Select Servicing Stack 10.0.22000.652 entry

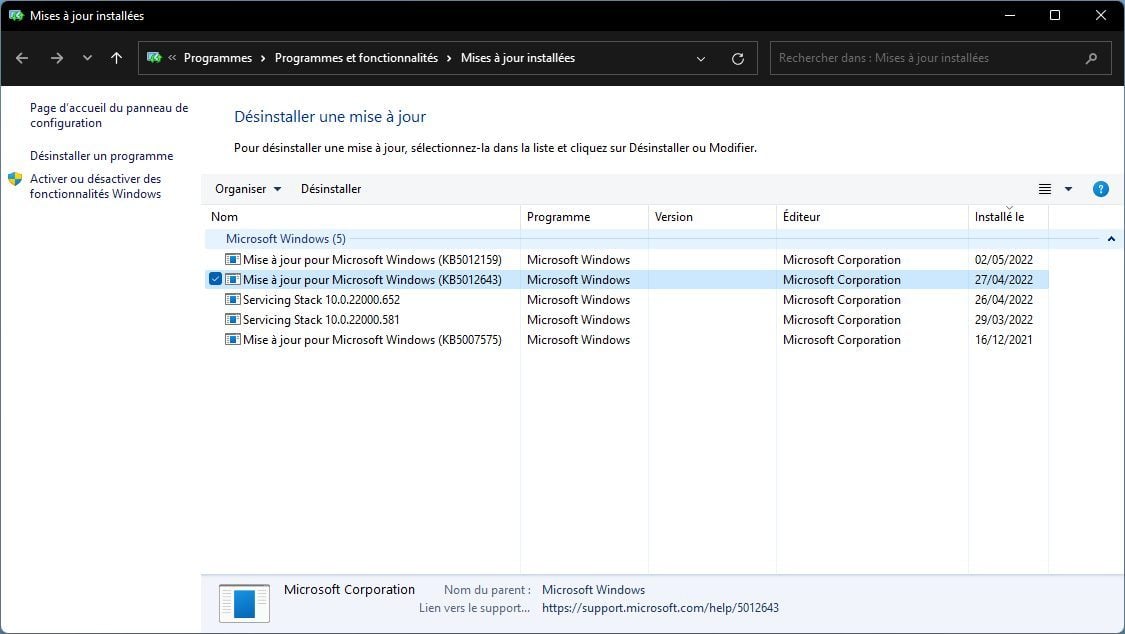[321, 300]
